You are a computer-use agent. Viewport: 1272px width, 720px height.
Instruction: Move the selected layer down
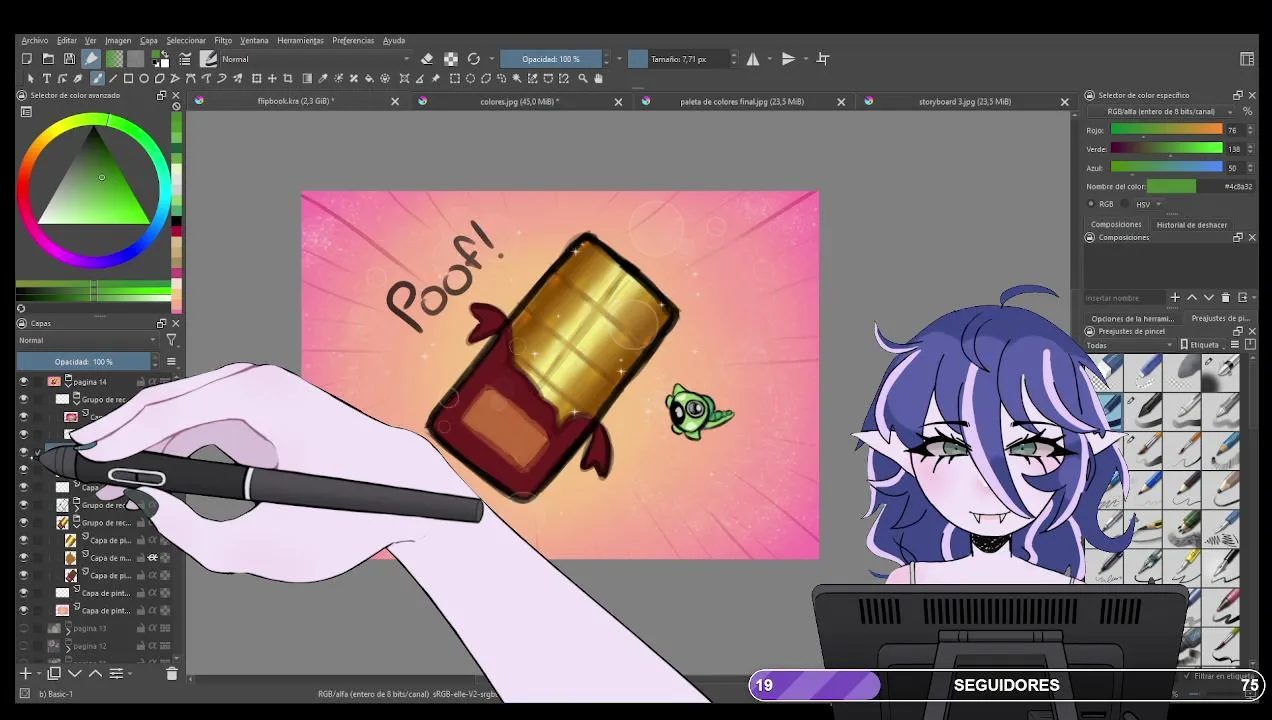click(x=75, y=674)
